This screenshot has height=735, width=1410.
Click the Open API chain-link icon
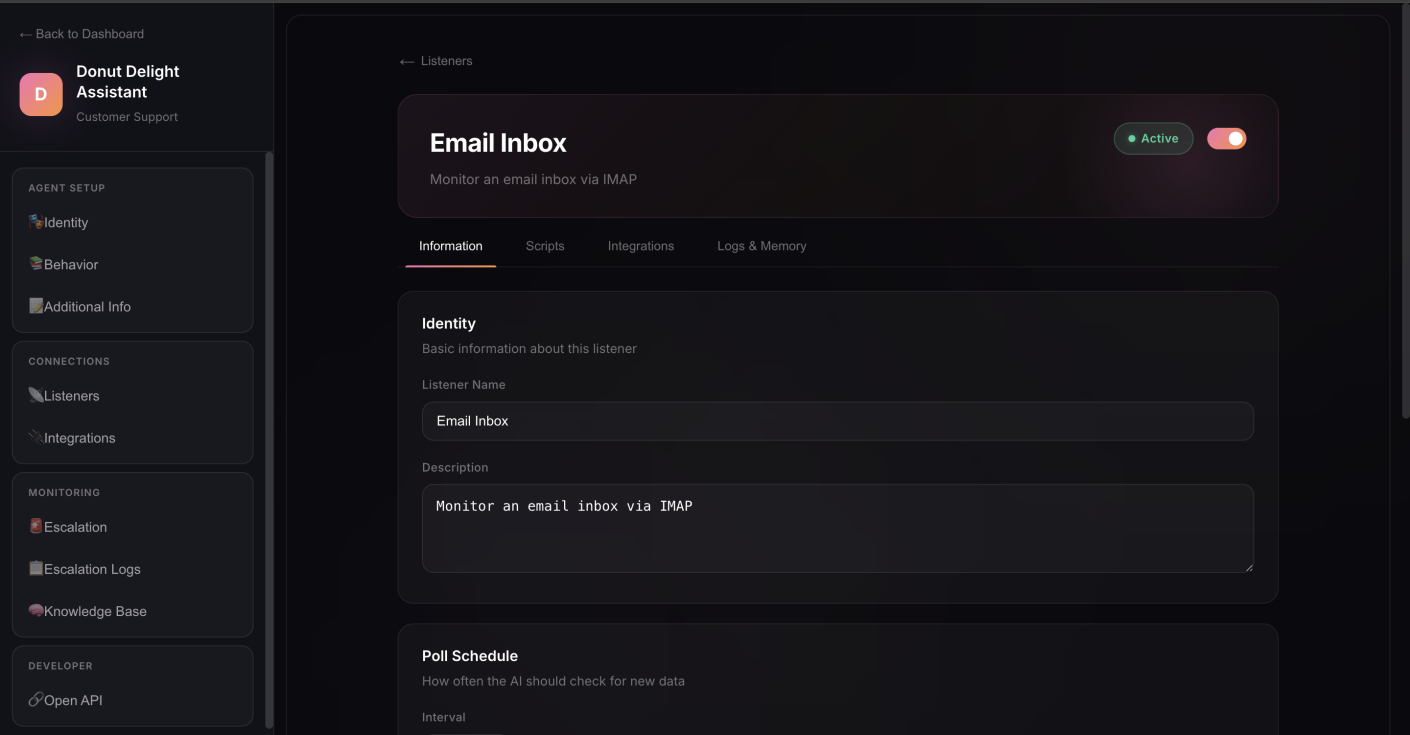[x=35, y=700]
